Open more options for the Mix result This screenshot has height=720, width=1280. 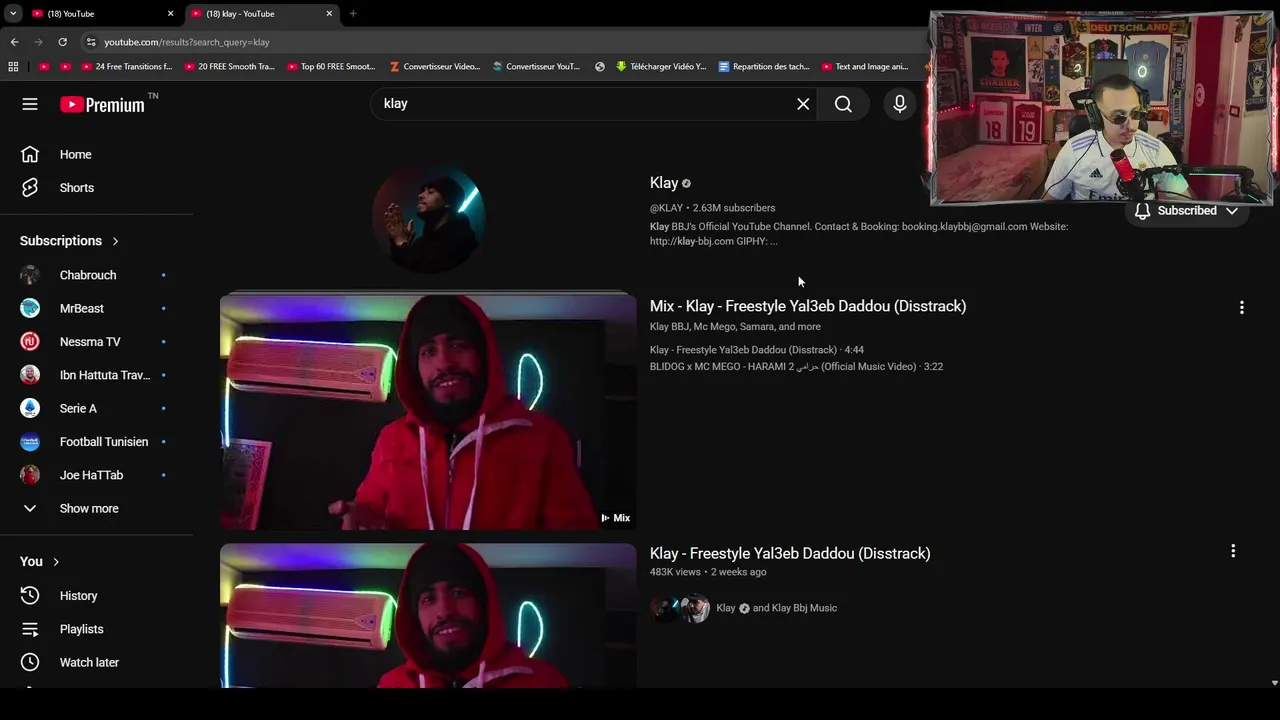tap(1242, 308)
